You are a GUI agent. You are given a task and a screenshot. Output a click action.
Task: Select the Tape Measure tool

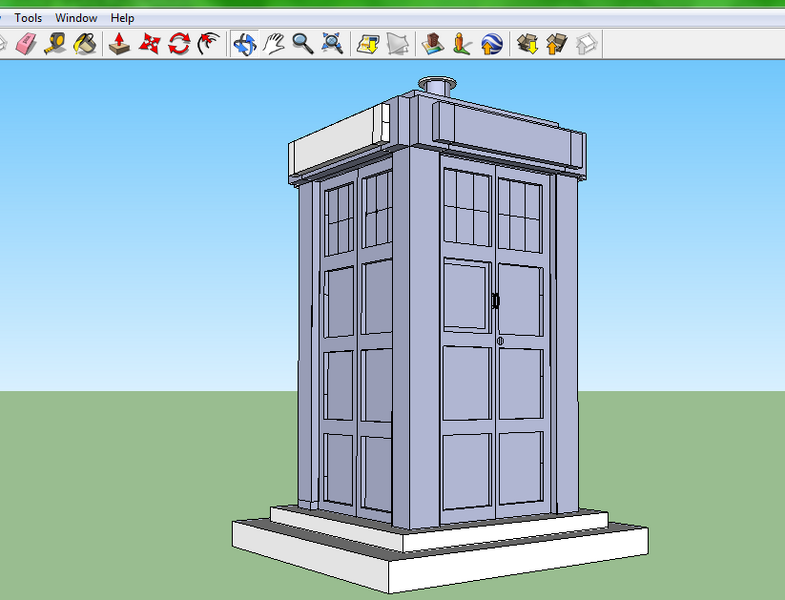click(x=55, y=44)
